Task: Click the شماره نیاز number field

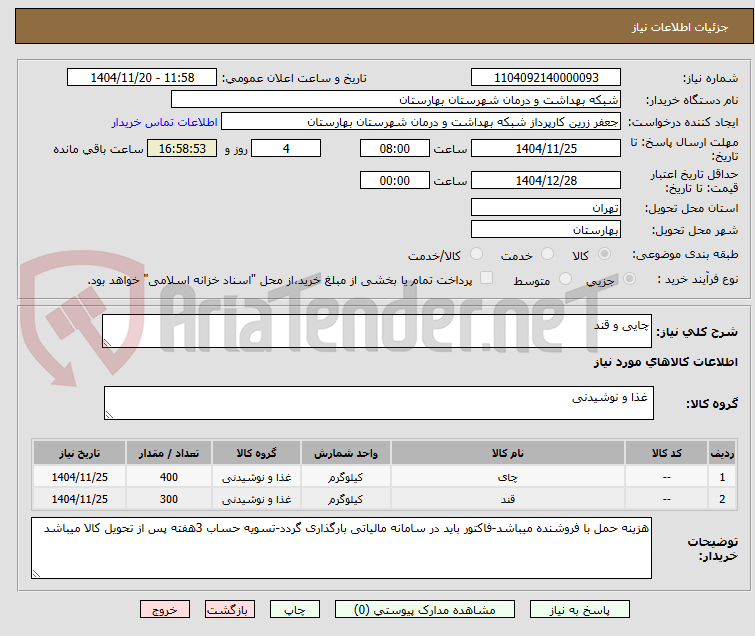Action: (x=546, y=78)
